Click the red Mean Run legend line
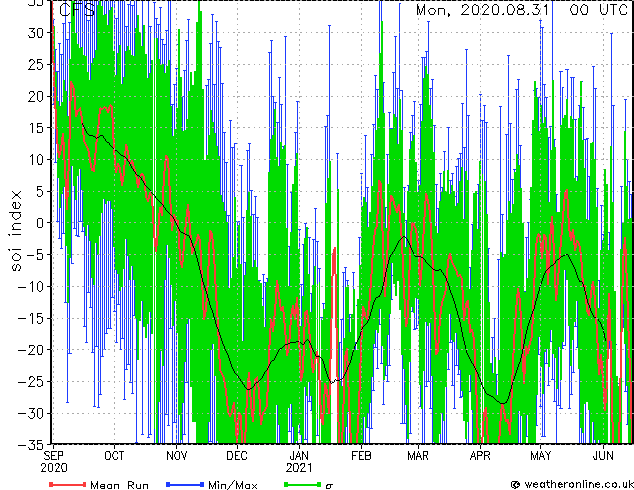 tap(67, 484)
